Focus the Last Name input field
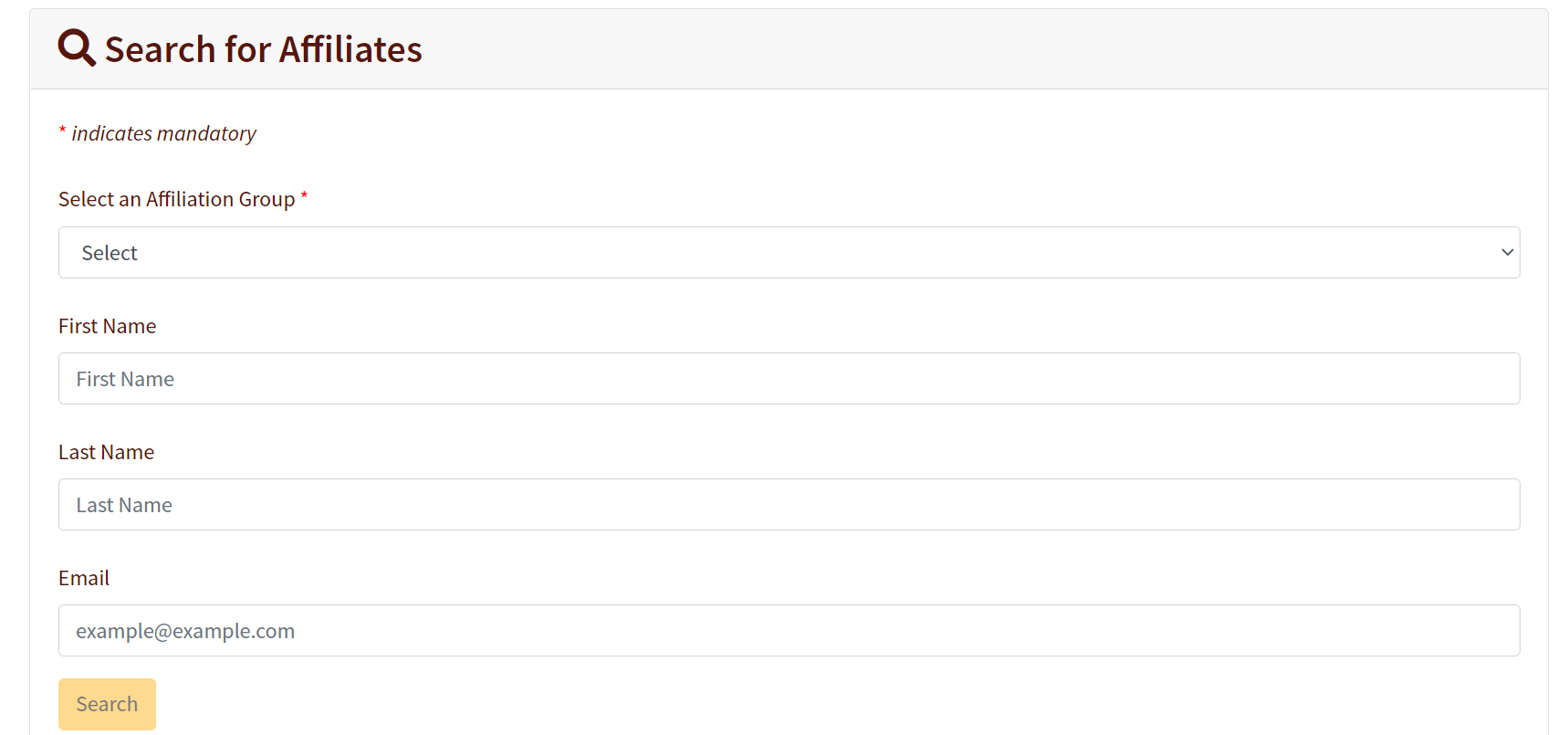 click(789, 505)
